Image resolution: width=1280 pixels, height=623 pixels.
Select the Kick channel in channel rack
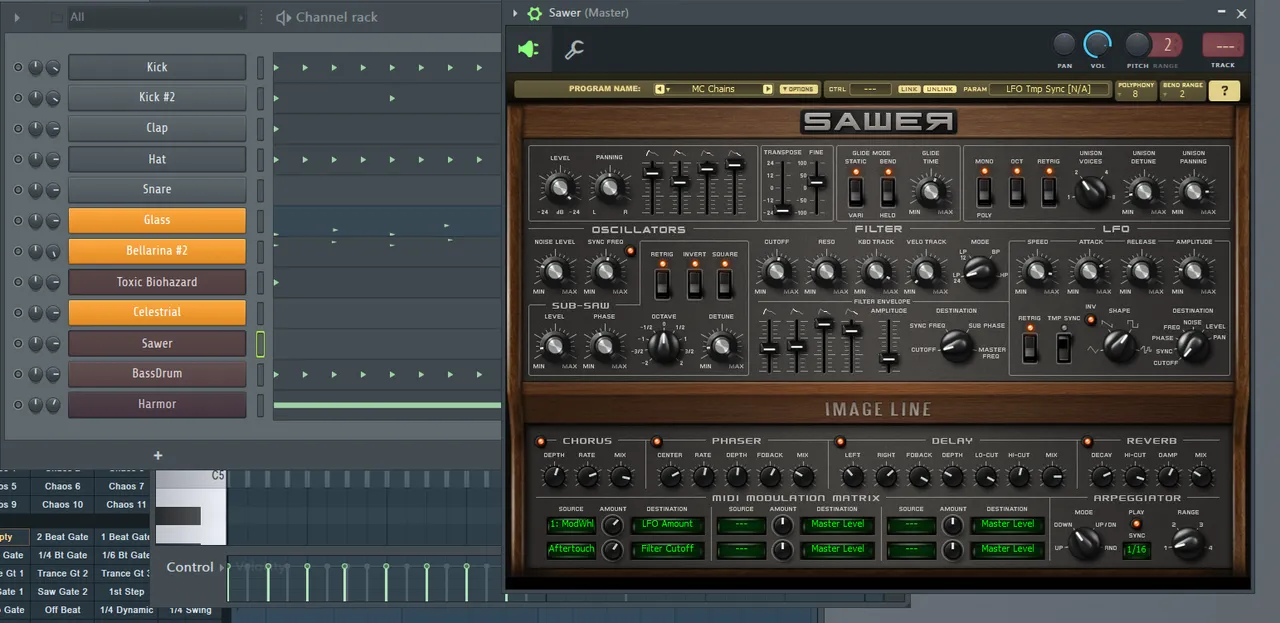[x=157, y=67]
